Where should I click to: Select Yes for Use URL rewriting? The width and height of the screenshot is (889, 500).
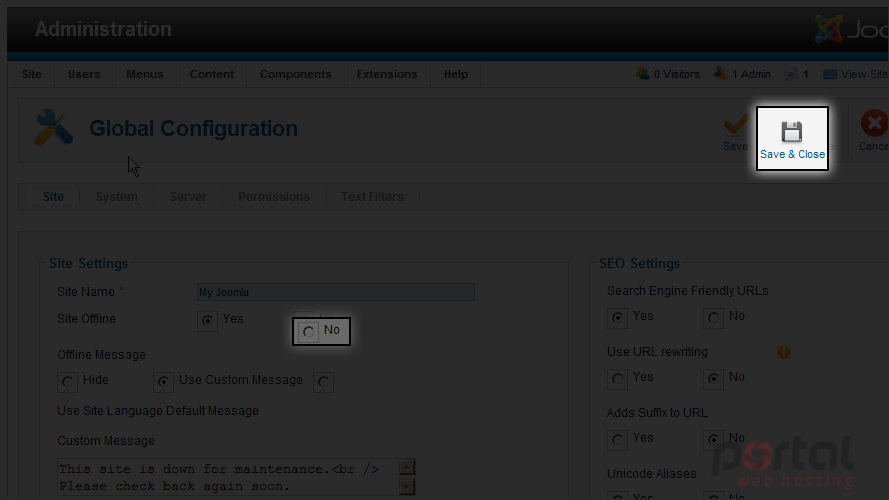[617, 379]
